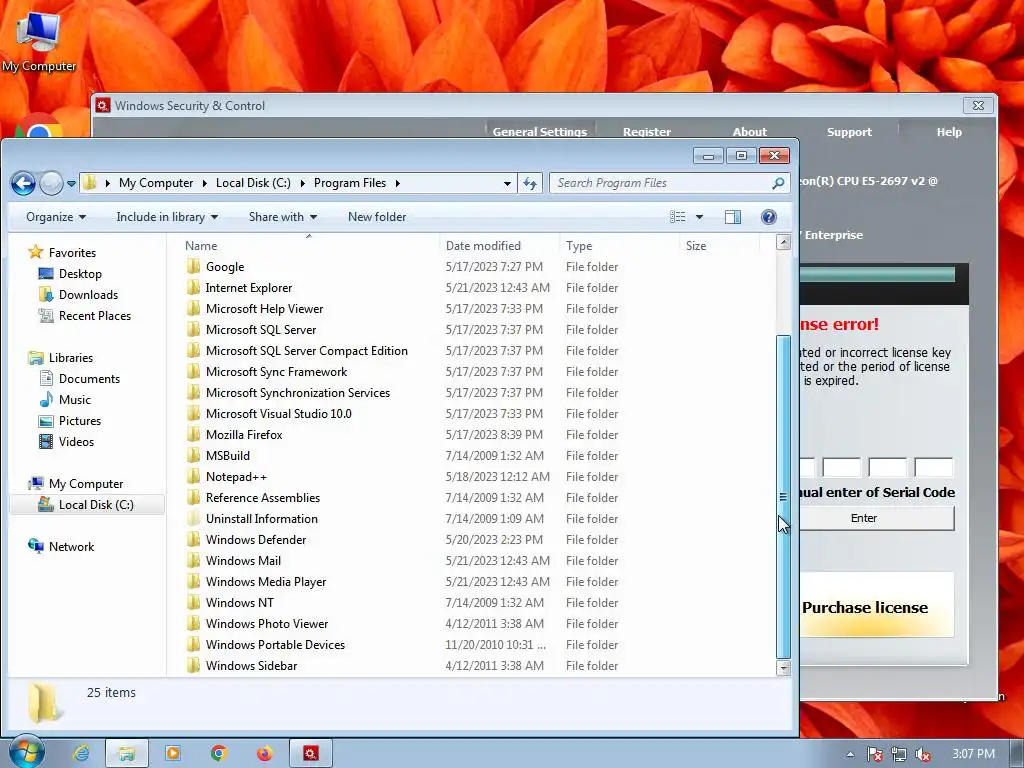The image size is (1024, 768).
Task: Open Desktop in Favorites
Action: pyautogui.click(x=71, y=274)
